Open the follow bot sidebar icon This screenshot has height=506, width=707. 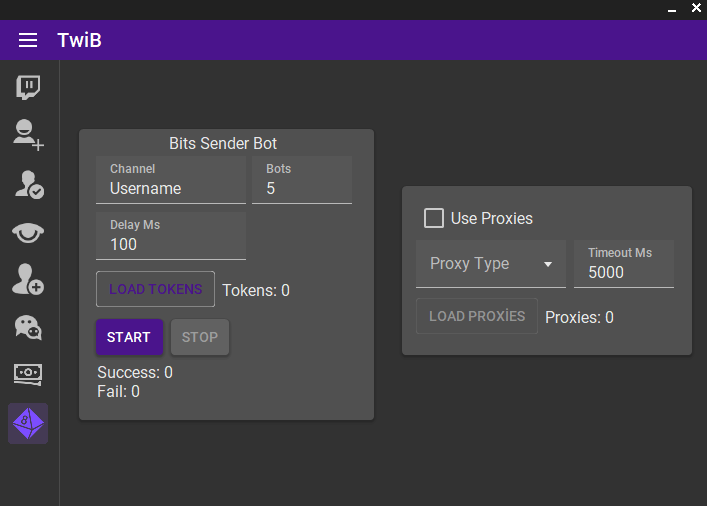28,280
